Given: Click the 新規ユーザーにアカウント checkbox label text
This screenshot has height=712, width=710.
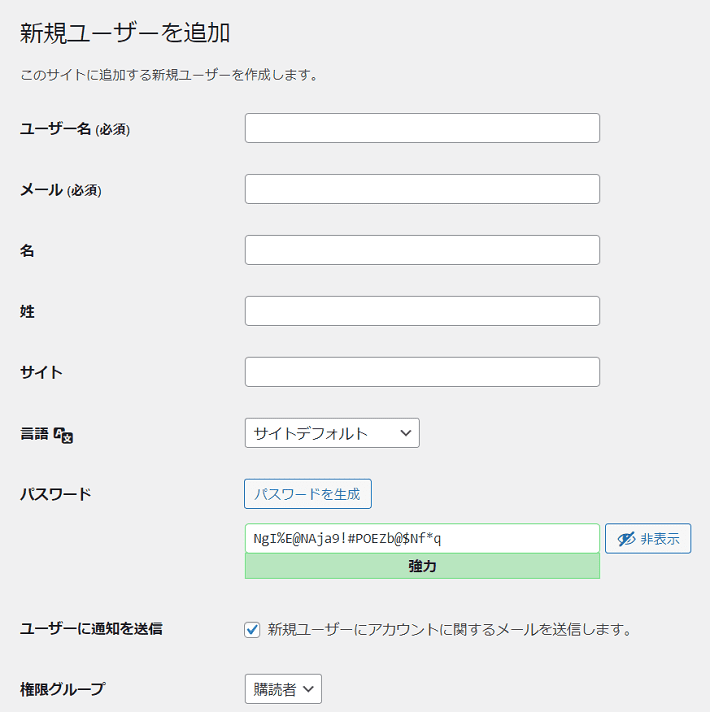Looking at the screenshot, I should pyautogui.click(x=449, y=630).
